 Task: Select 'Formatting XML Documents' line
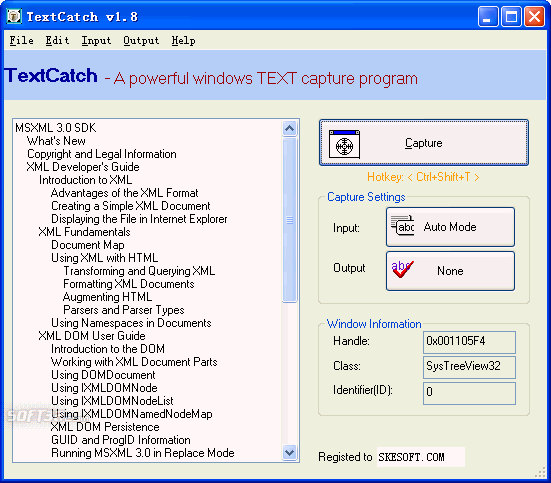coord(129,284)
